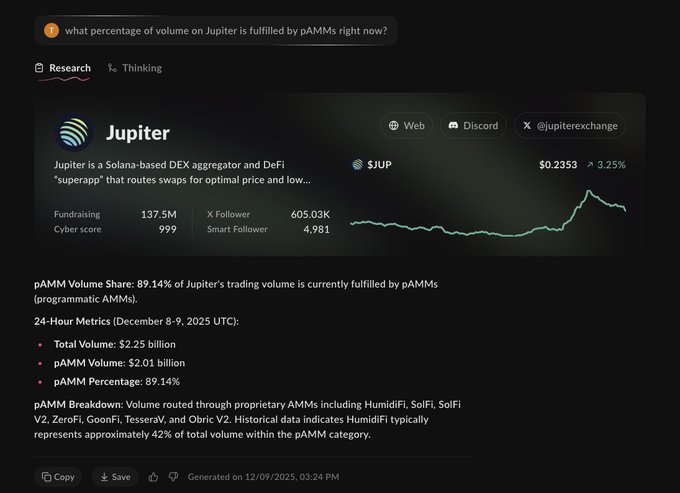Click the user avatar letter T

[52, 31]
